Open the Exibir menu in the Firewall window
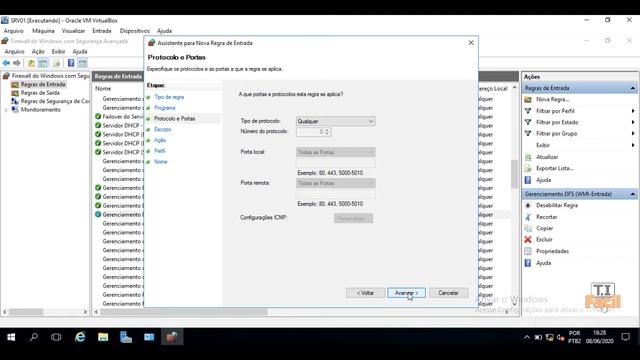 click(58, 51)
